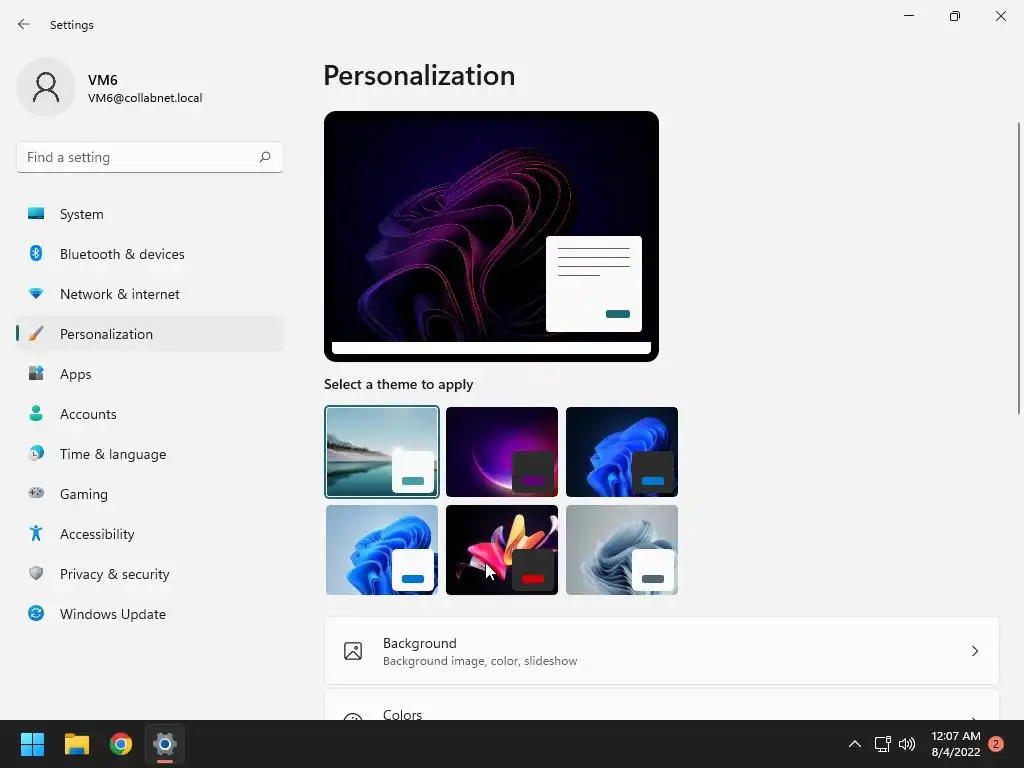Click the vertical scrollbar thumb
Screen dimensions: 1024x768
1019,268
